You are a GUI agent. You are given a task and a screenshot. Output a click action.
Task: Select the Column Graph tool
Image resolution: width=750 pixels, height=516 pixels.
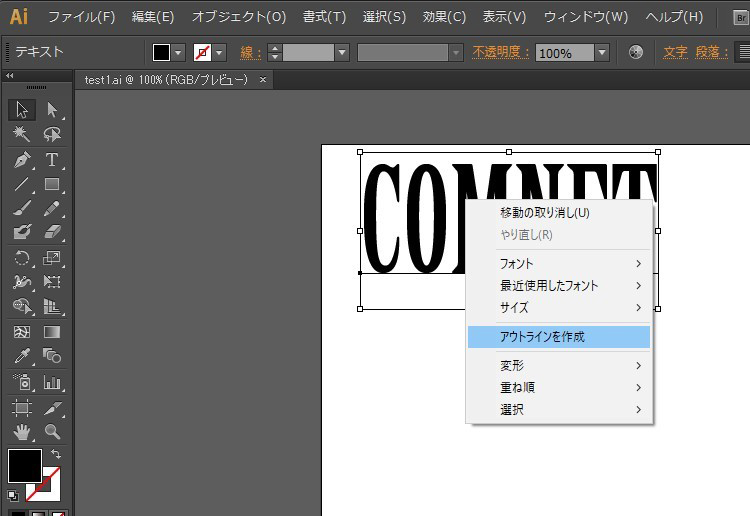tap(52, 382)
